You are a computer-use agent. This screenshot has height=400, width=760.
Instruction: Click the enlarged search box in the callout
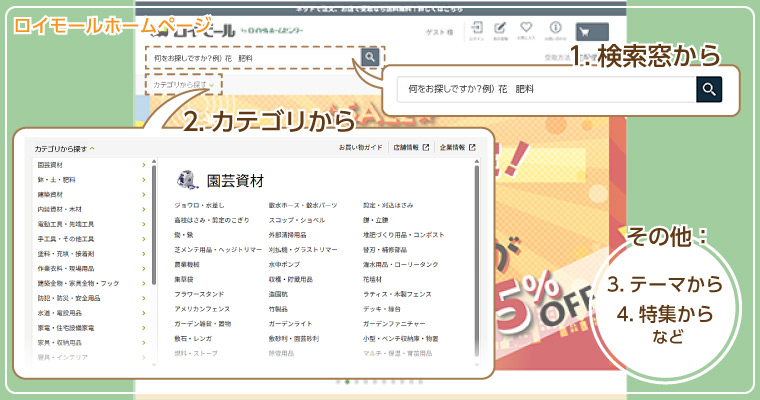547,89
